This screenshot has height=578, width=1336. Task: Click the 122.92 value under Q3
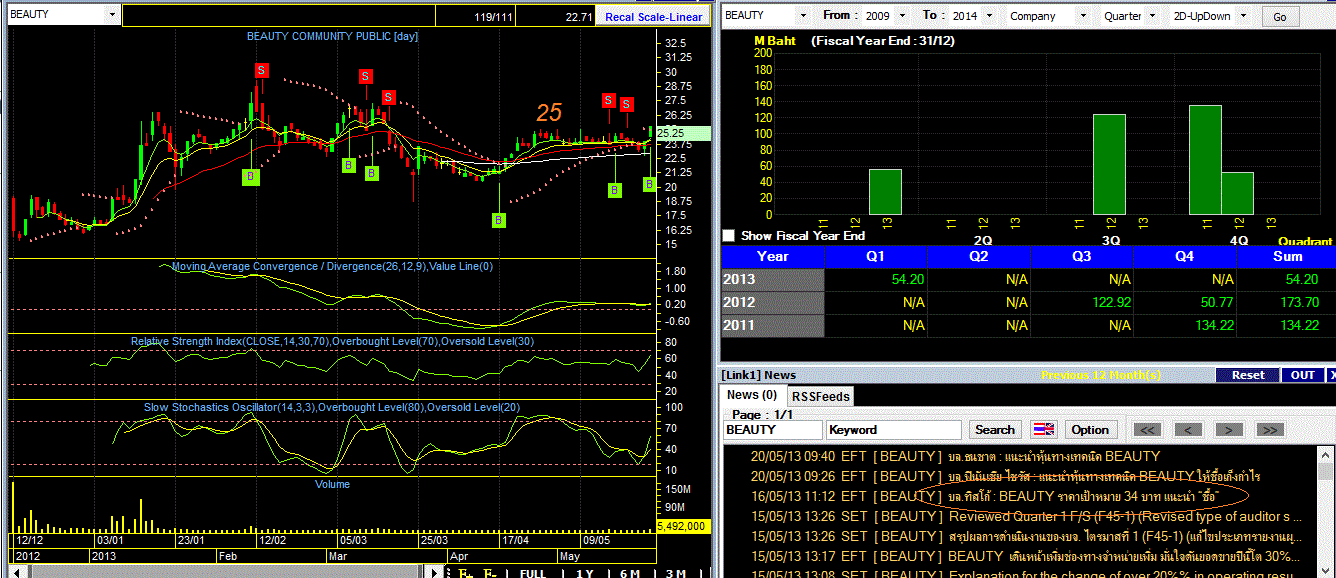pyautogui.click(x=1111, y=302)
